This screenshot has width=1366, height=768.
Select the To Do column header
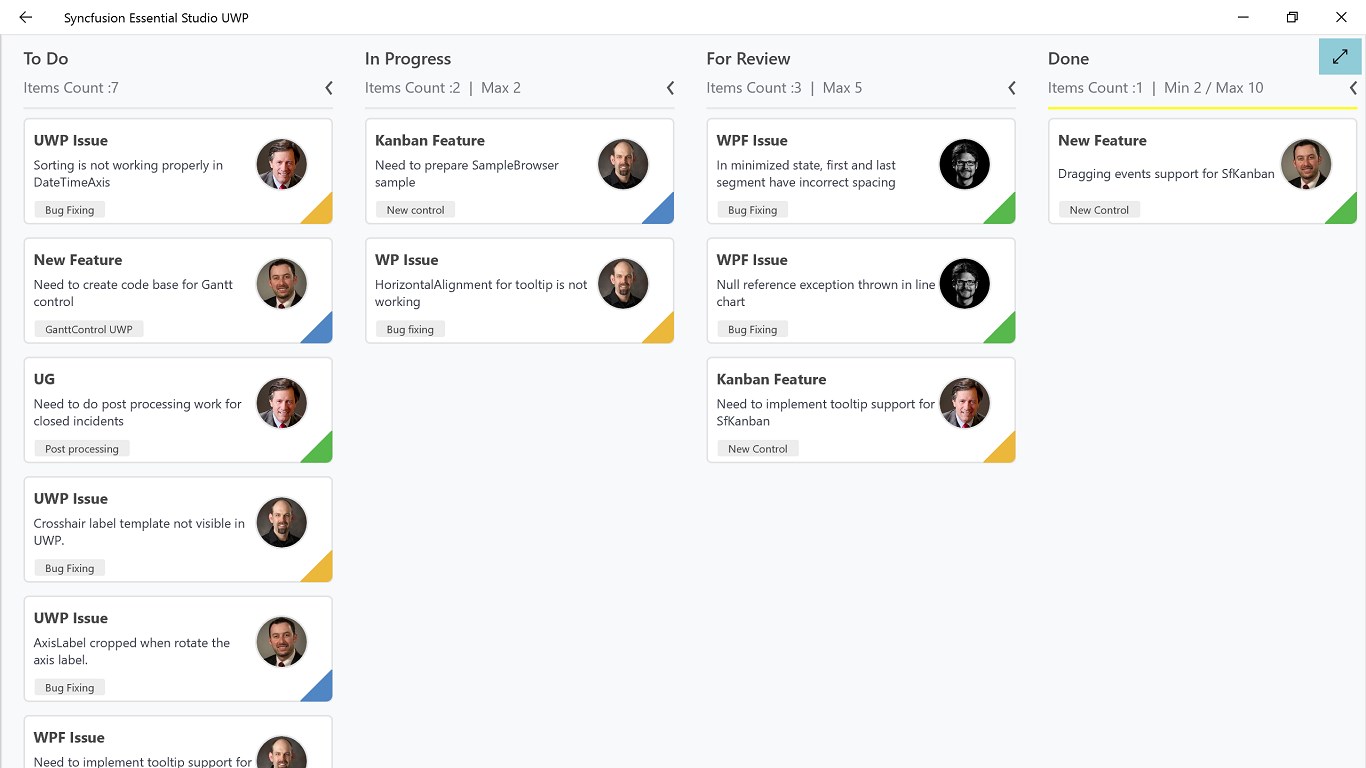tap(46, 59)
